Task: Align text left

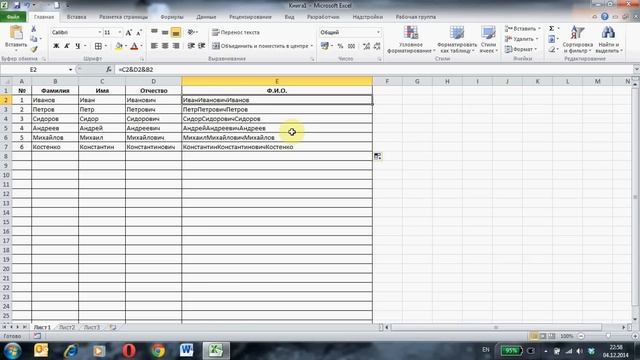Action: point(154,46)
